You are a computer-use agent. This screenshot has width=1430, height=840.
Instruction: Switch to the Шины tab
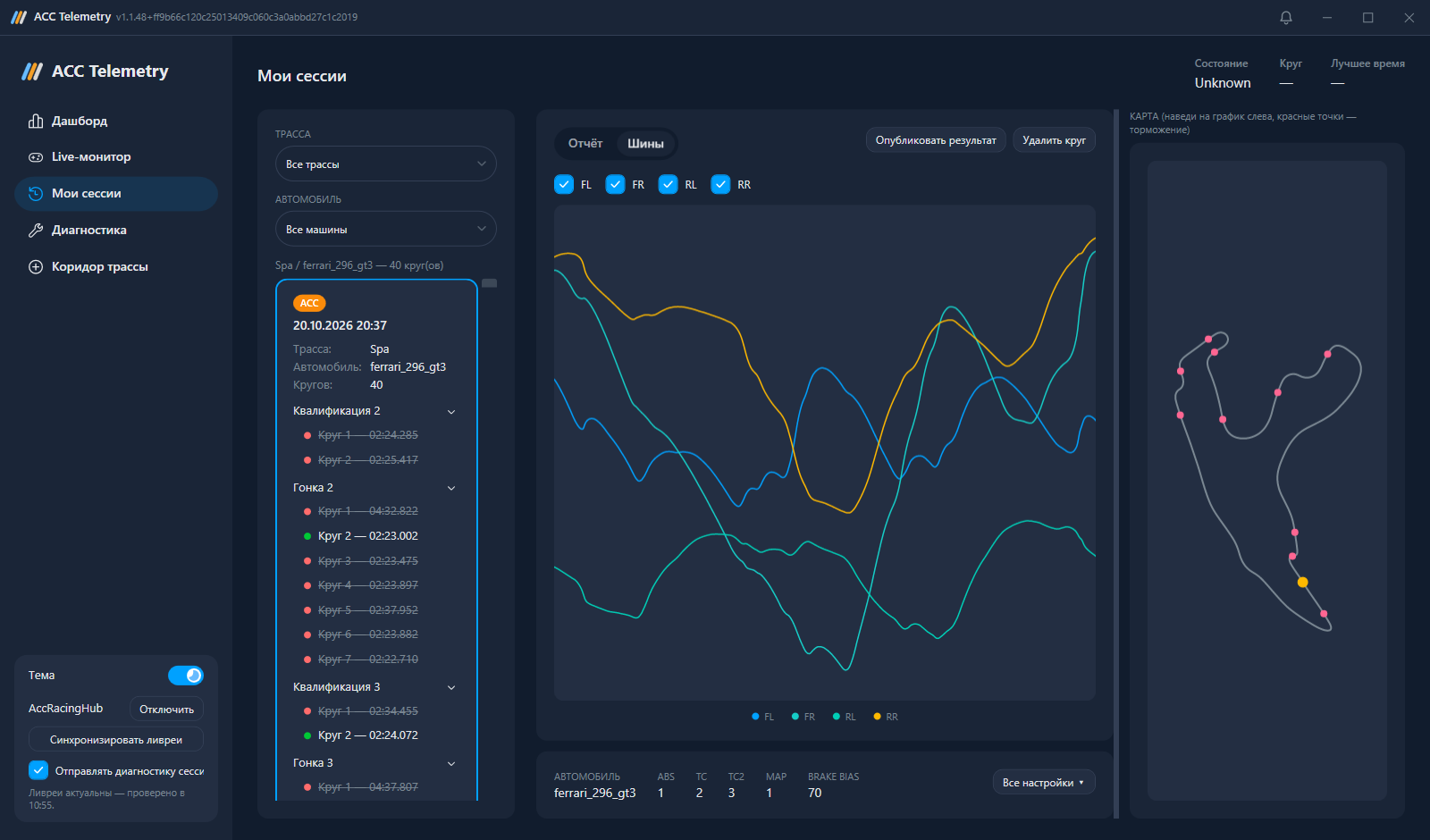tap(645, 143)
